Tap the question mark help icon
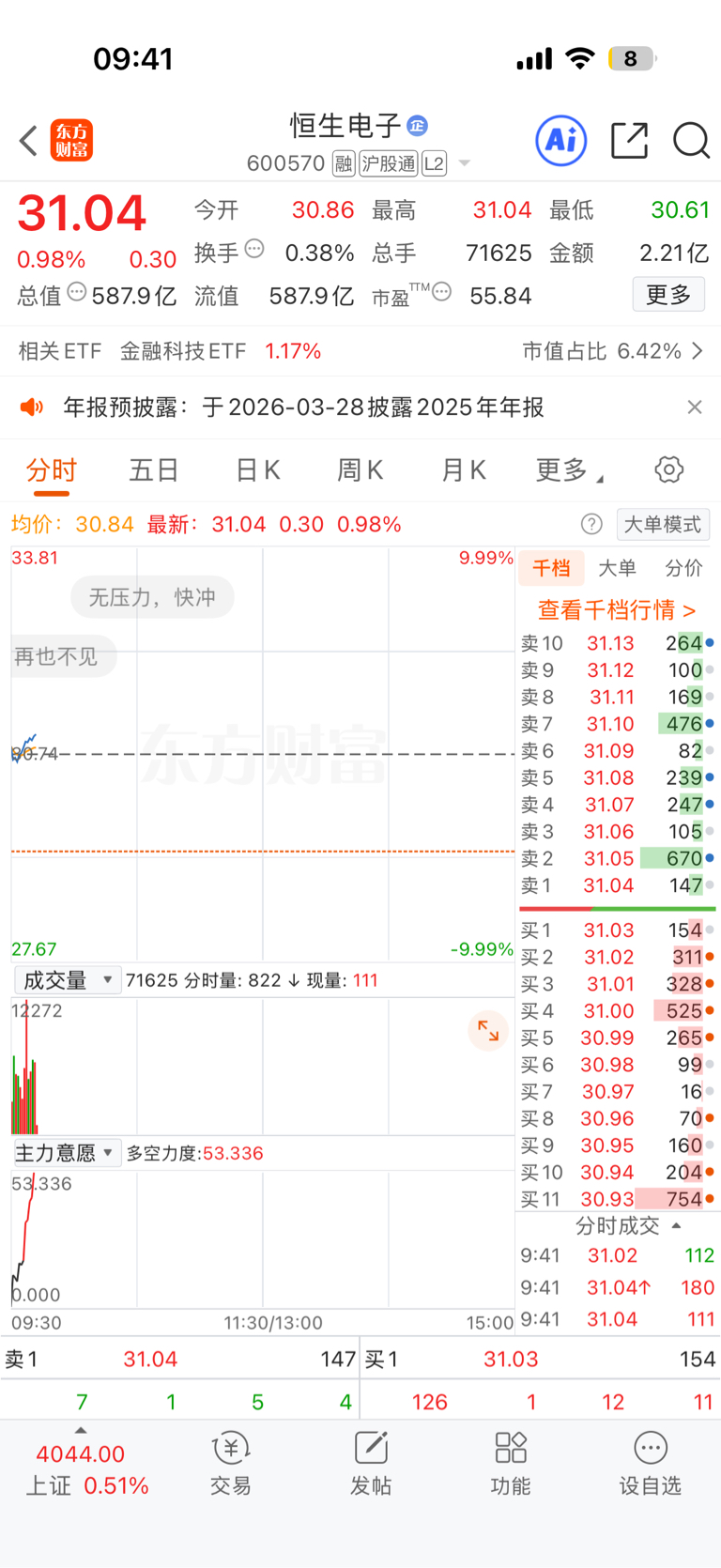 (x=591, y=524)
